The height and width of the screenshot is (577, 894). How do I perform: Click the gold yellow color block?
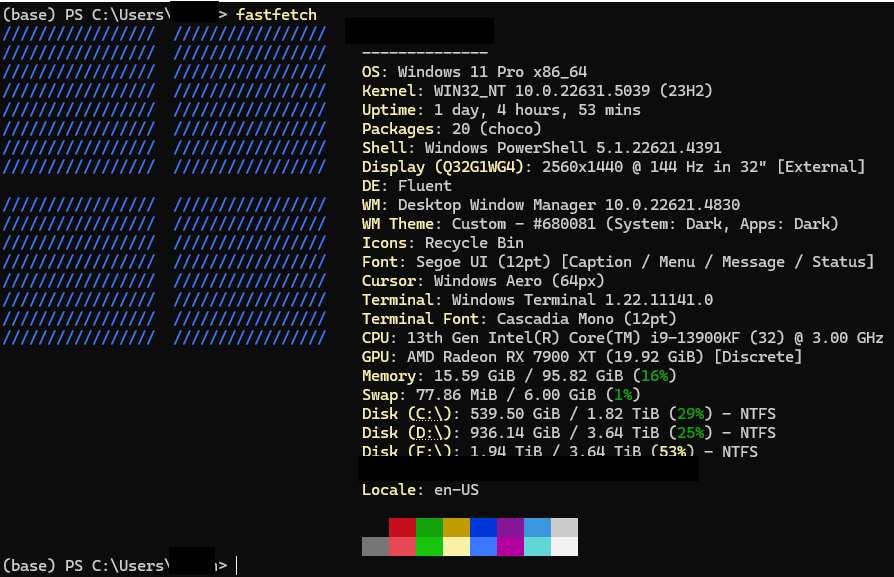coord(456,527)
